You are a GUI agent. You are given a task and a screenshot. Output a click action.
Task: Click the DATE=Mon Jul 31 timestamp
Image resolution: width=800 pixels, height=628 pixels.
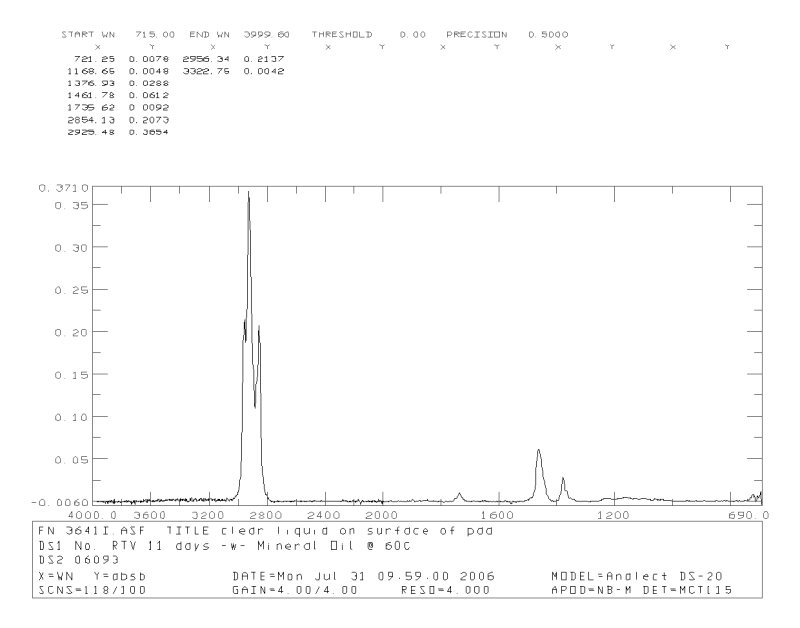pyautogui.click(x=364, y=576)
